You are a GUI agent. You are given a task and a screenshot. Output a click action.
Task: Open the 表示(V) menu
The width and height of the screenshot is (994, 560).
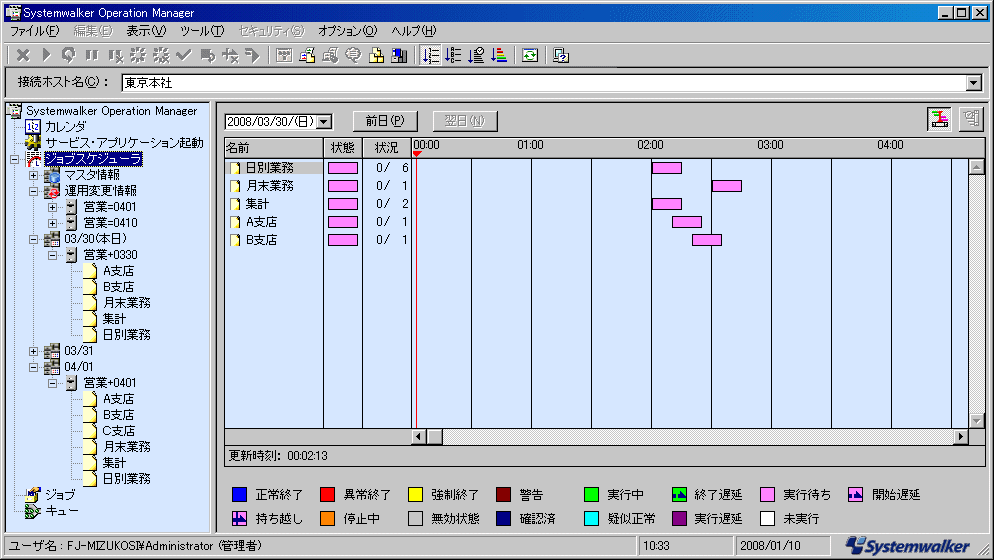coord(146,30)
